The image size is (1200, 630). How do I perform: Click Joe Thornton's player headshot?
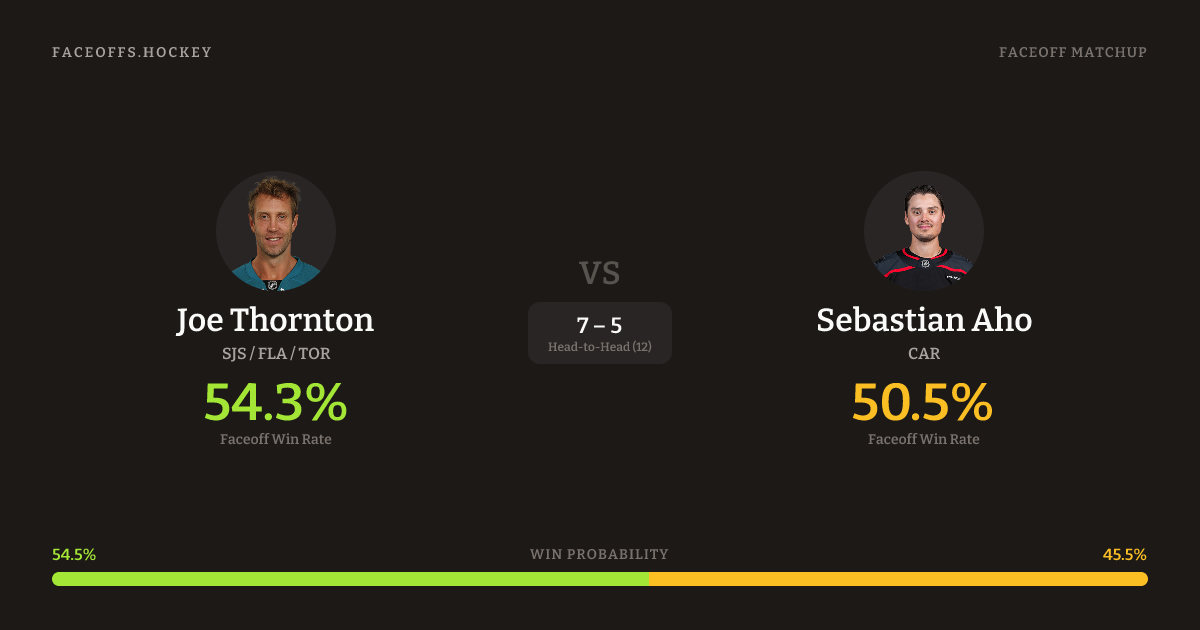[275, 231]
